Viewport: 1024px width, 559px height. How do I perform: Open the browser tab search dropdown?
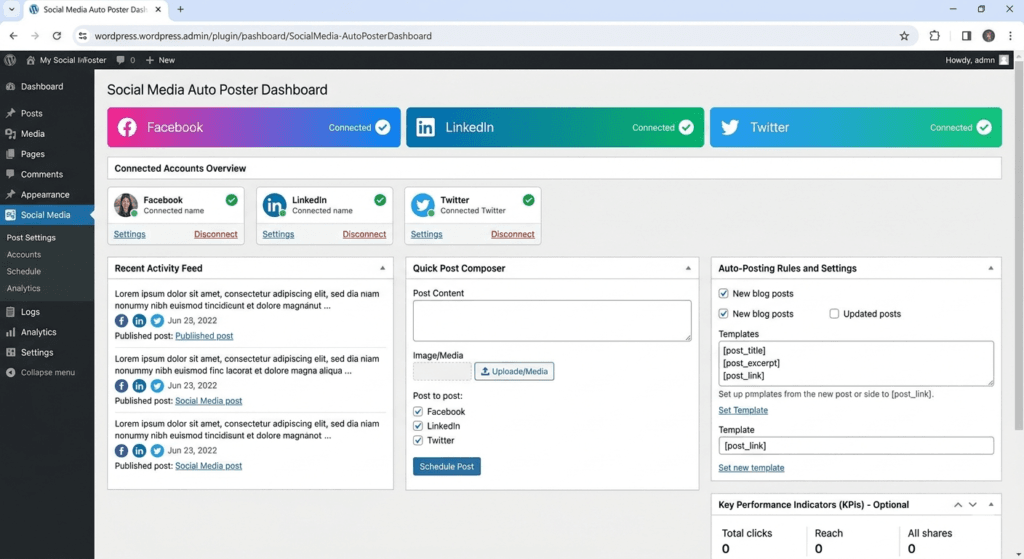tap(11, 9)
